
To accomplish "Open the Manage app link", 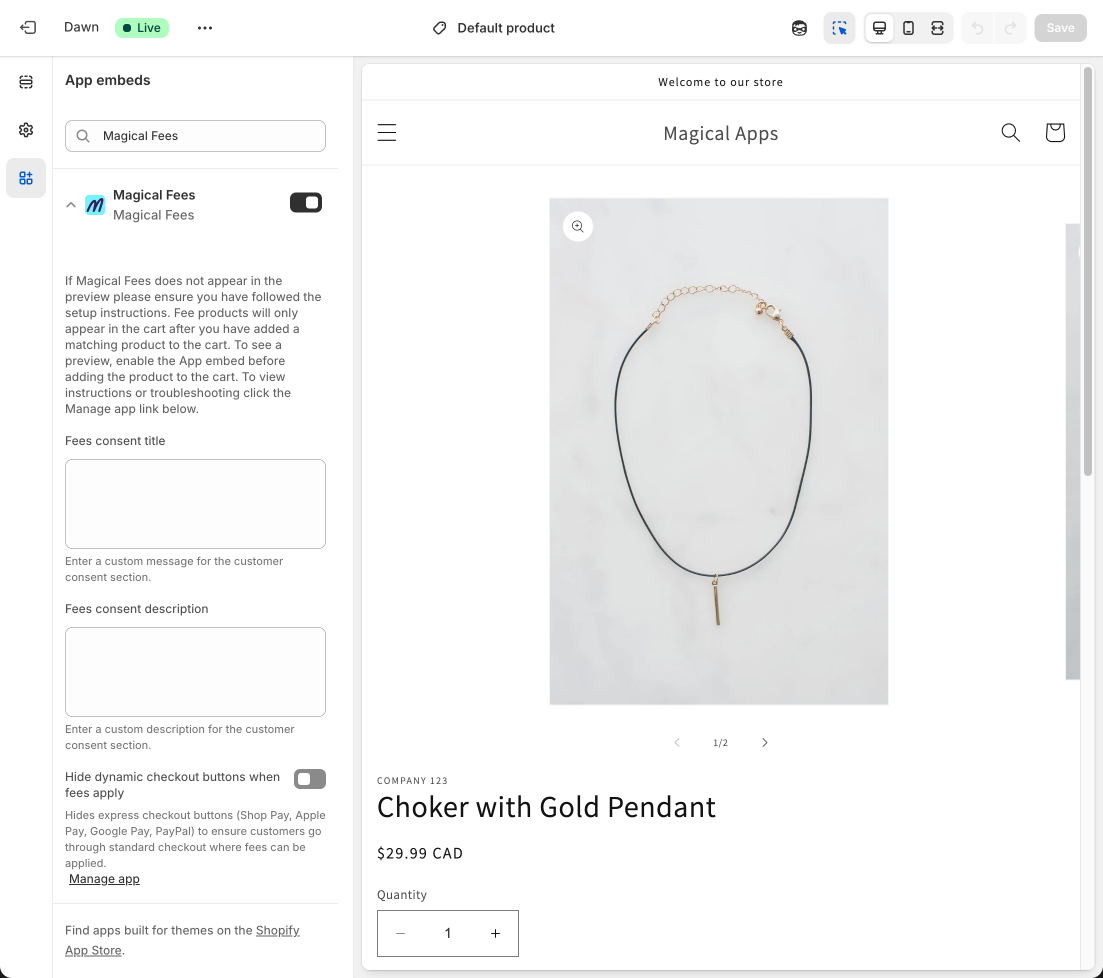I will coord(104,878).
